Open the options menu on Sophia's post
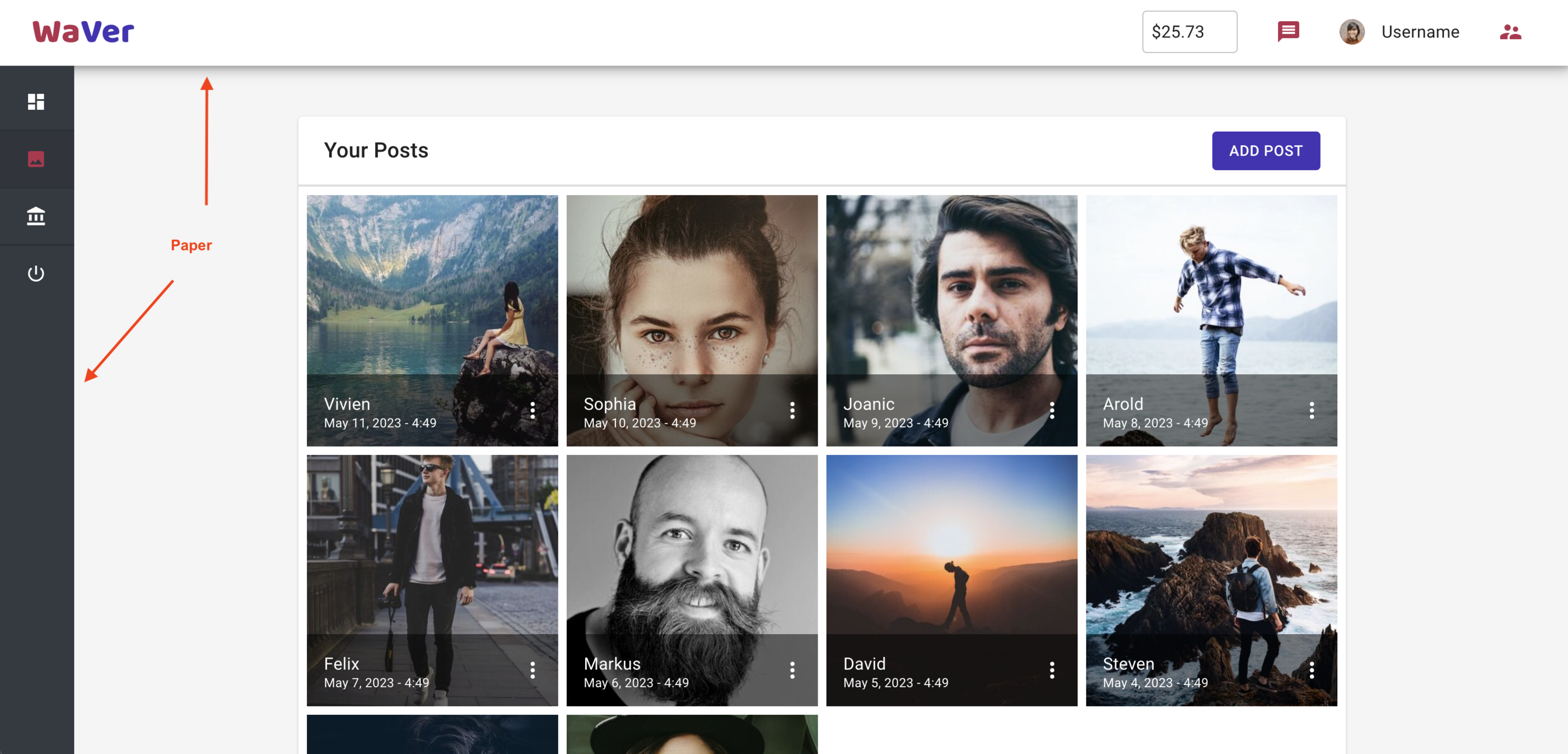The image size is (1568, 754). [x=792, y=411]
